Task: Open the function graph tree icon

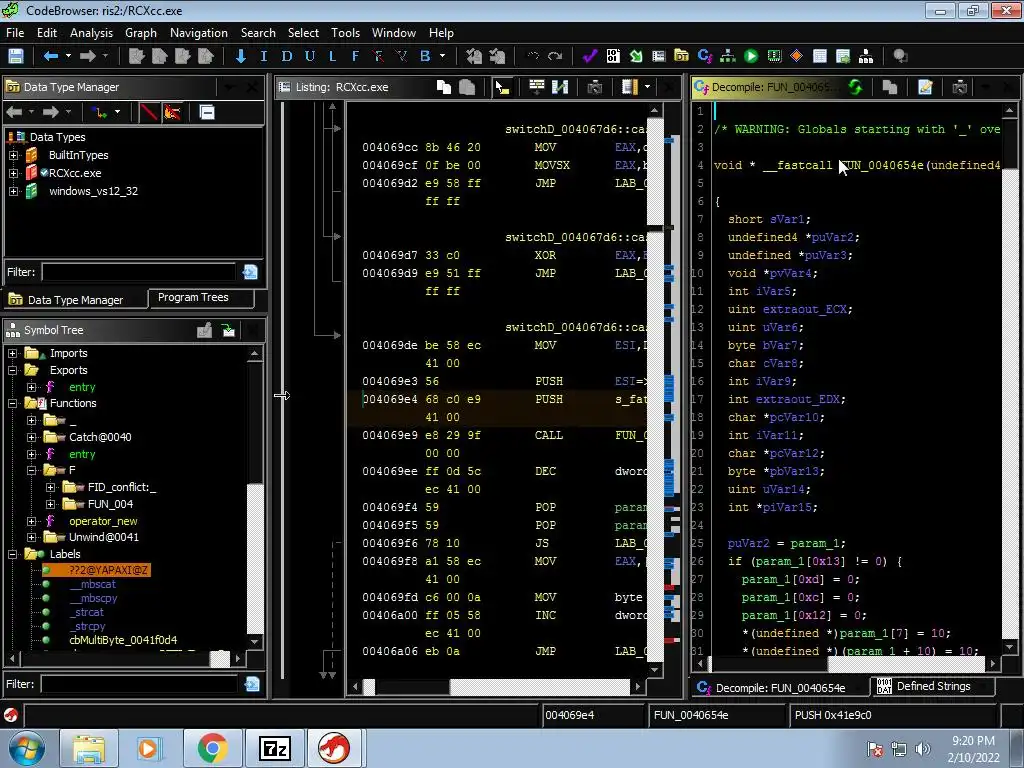Action: (728, 56)
